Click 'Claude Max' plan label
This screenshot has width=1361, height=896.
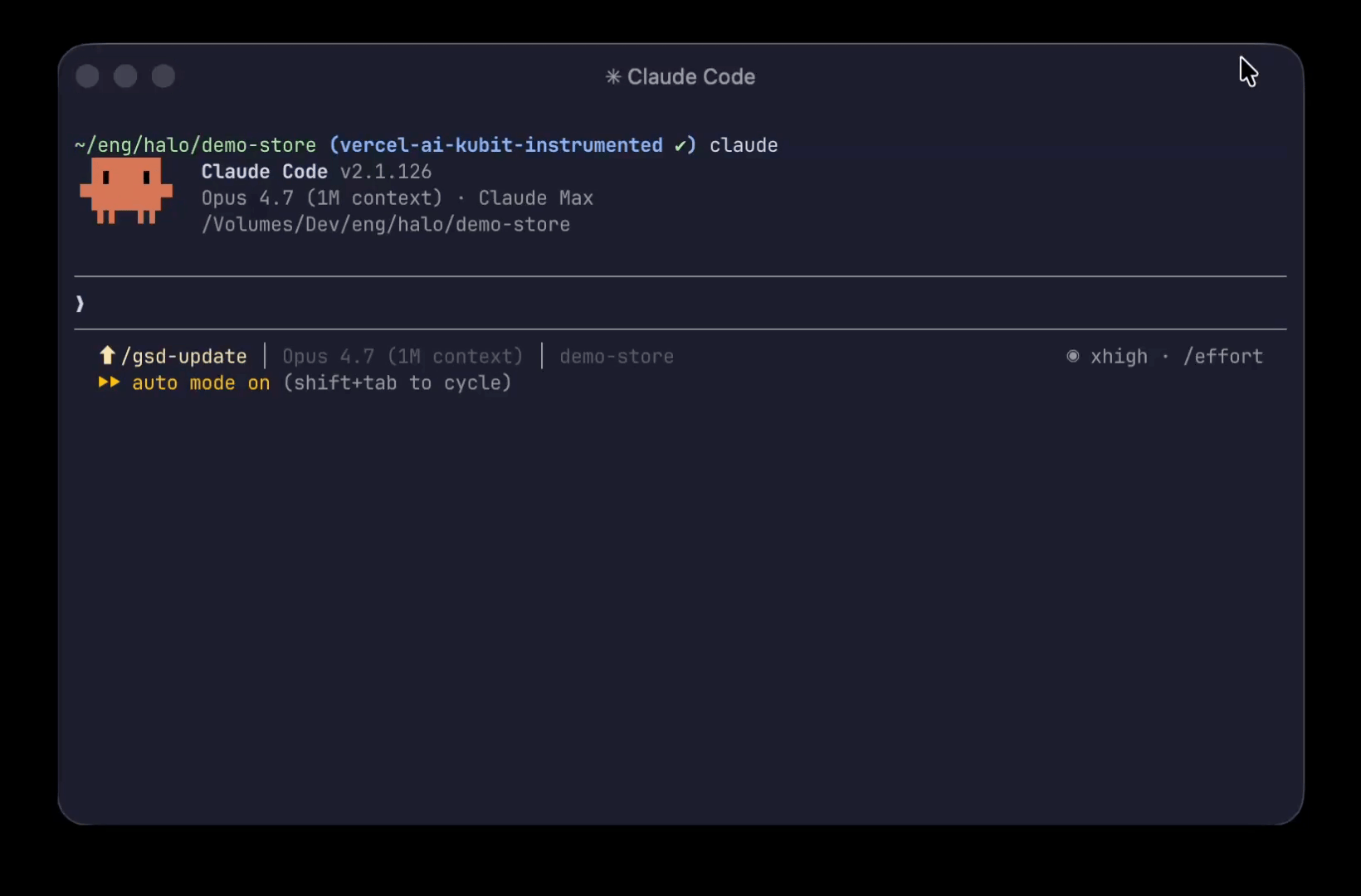536,198
